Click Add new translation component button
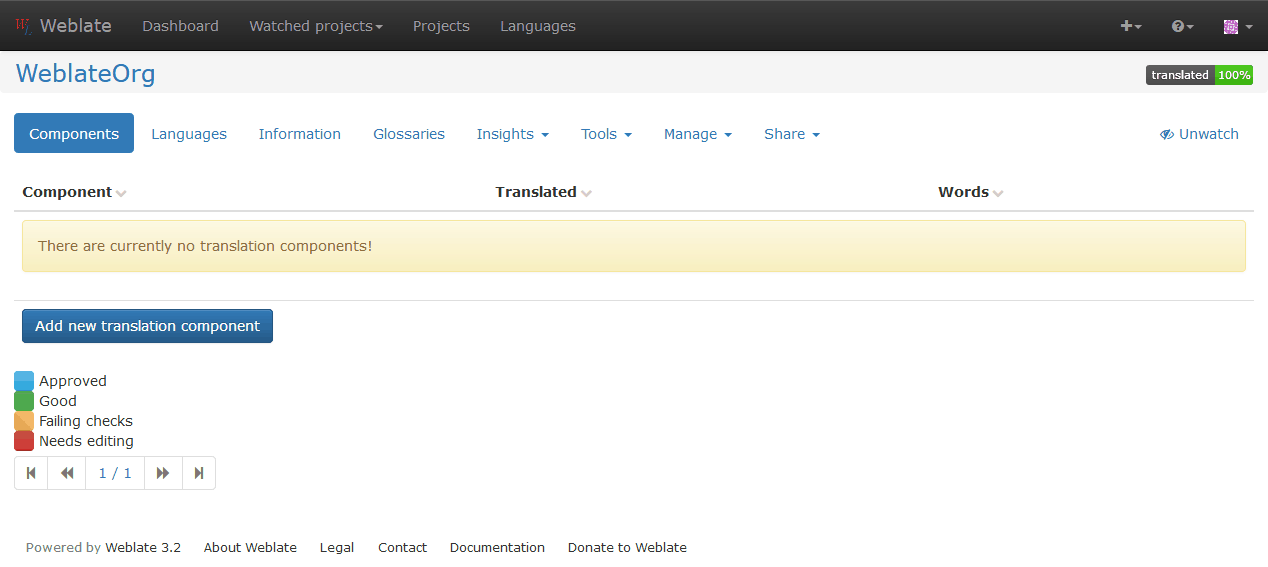The width and height of the screenshot is (1268, 567). [x=147, y=326]
